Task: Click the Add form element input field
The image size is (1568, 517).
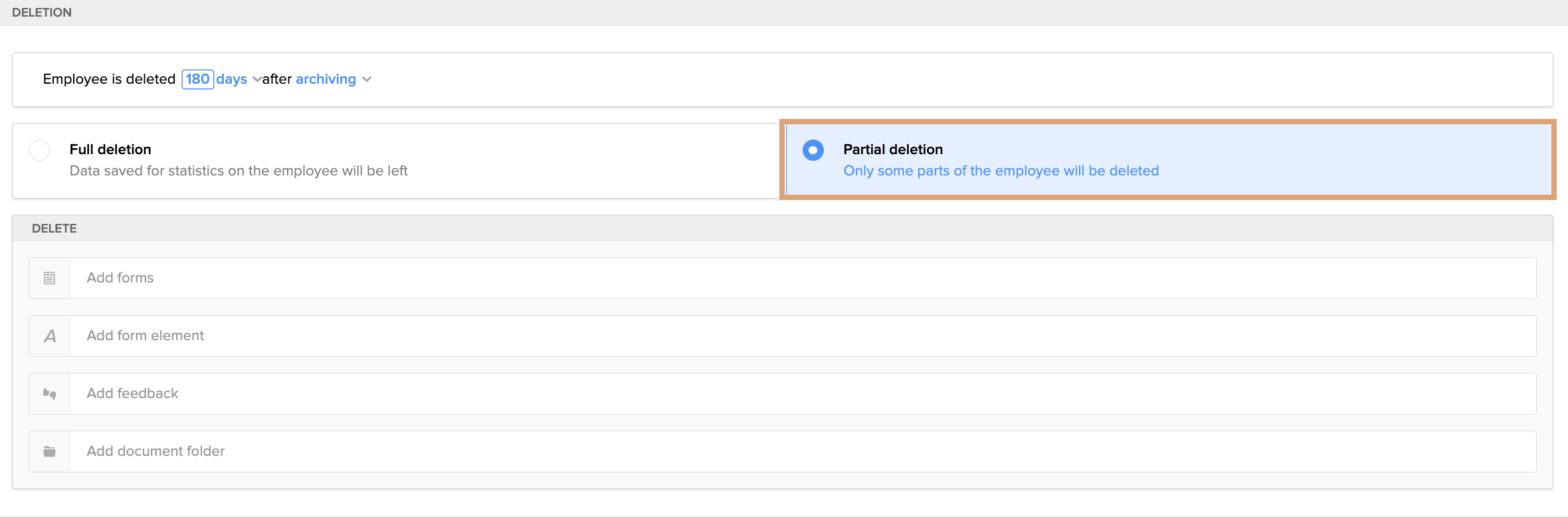Action: (x=803, y=336)
